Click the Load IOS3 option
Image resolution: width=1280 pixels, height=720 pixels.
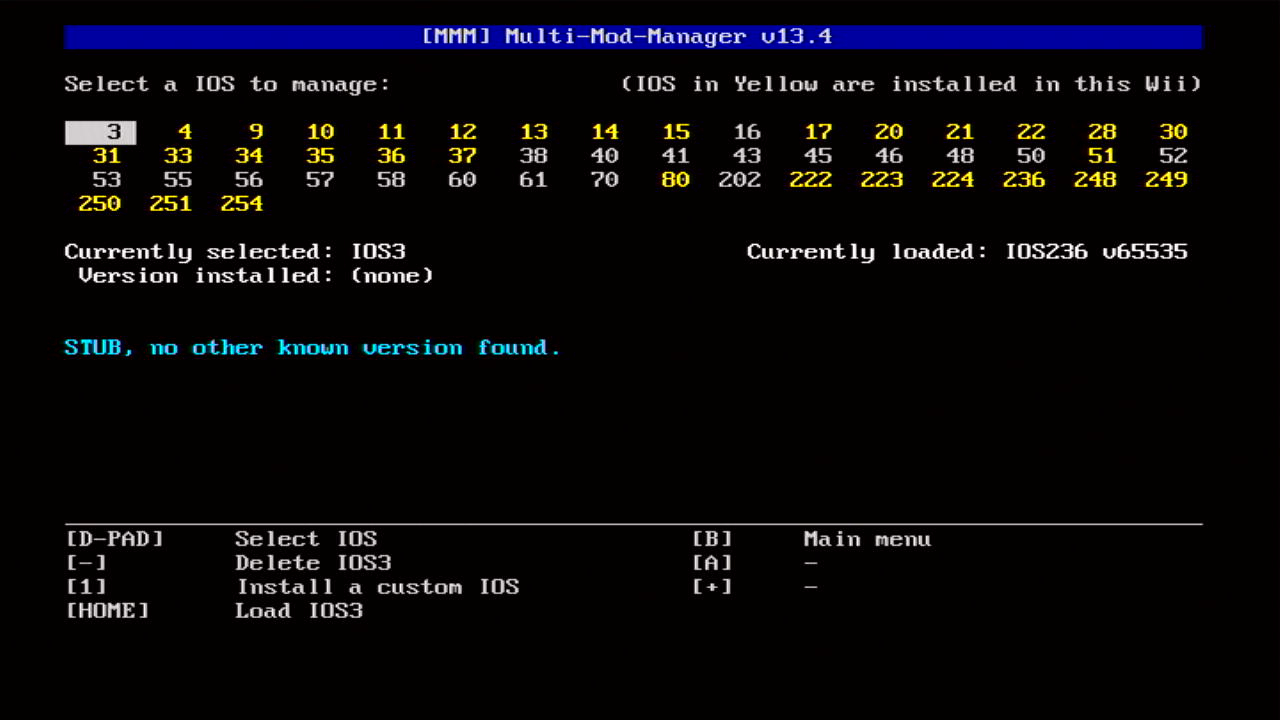pos(299,611)
